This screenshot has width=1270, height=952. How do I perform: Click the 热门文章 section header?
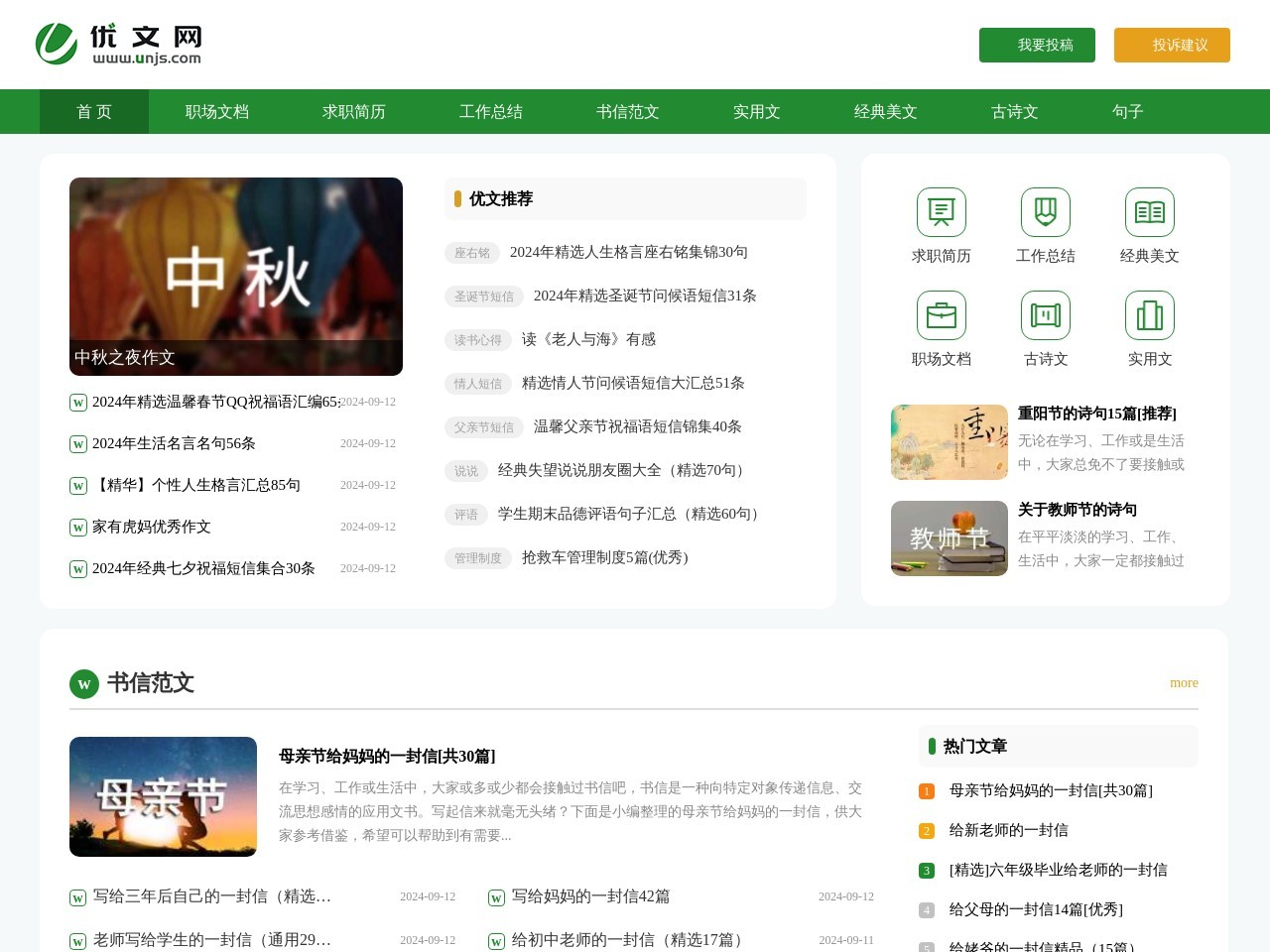pos(975,747)
